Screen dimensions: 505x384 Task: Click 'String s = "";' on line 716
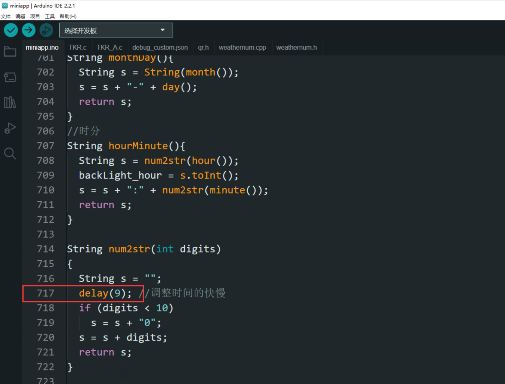click(x=120, y=278)
